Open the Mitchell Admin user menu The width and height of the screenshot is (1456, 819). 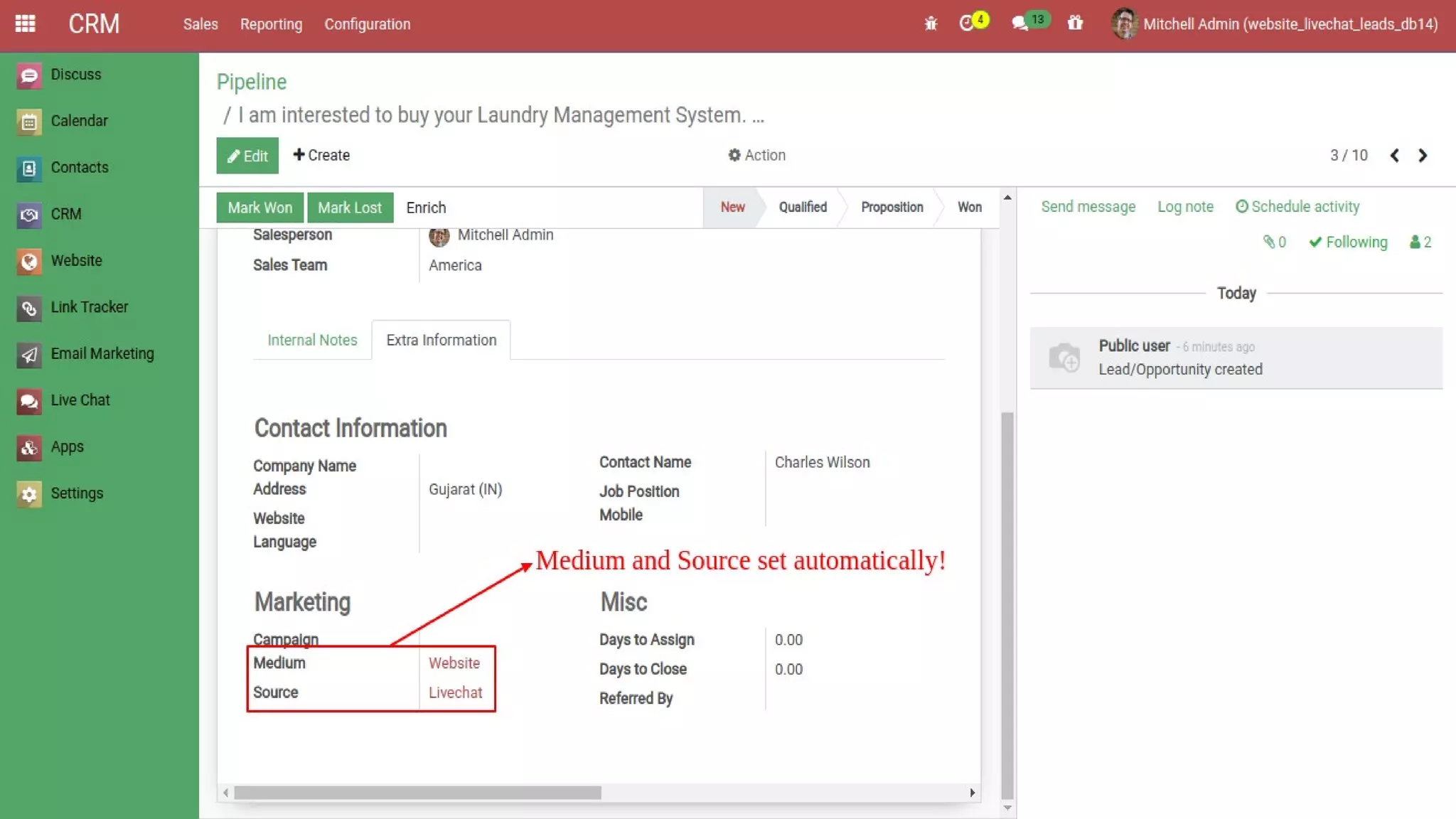1274,24
